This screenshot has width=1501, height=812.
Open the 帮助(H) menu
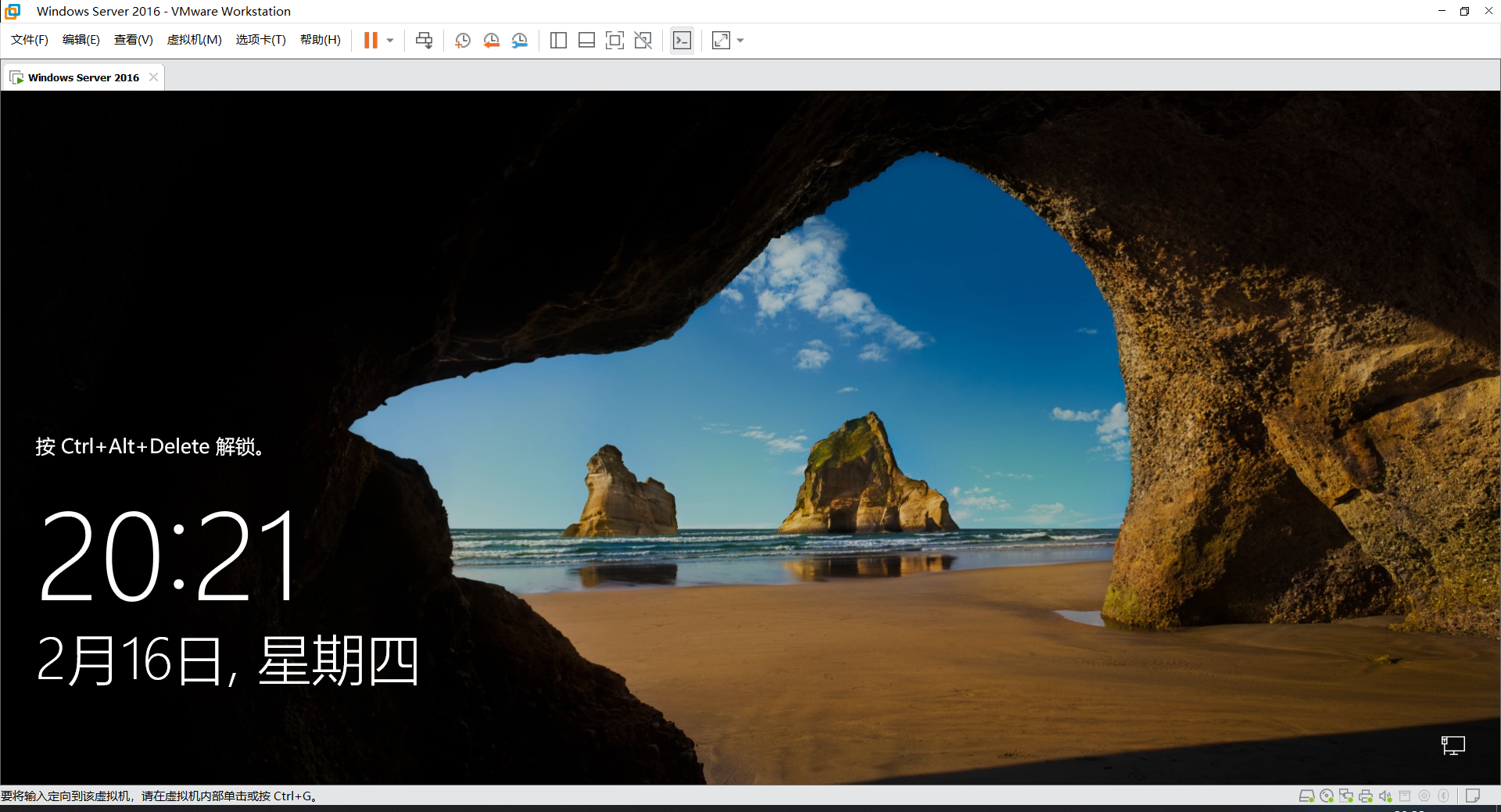(321, 40)
